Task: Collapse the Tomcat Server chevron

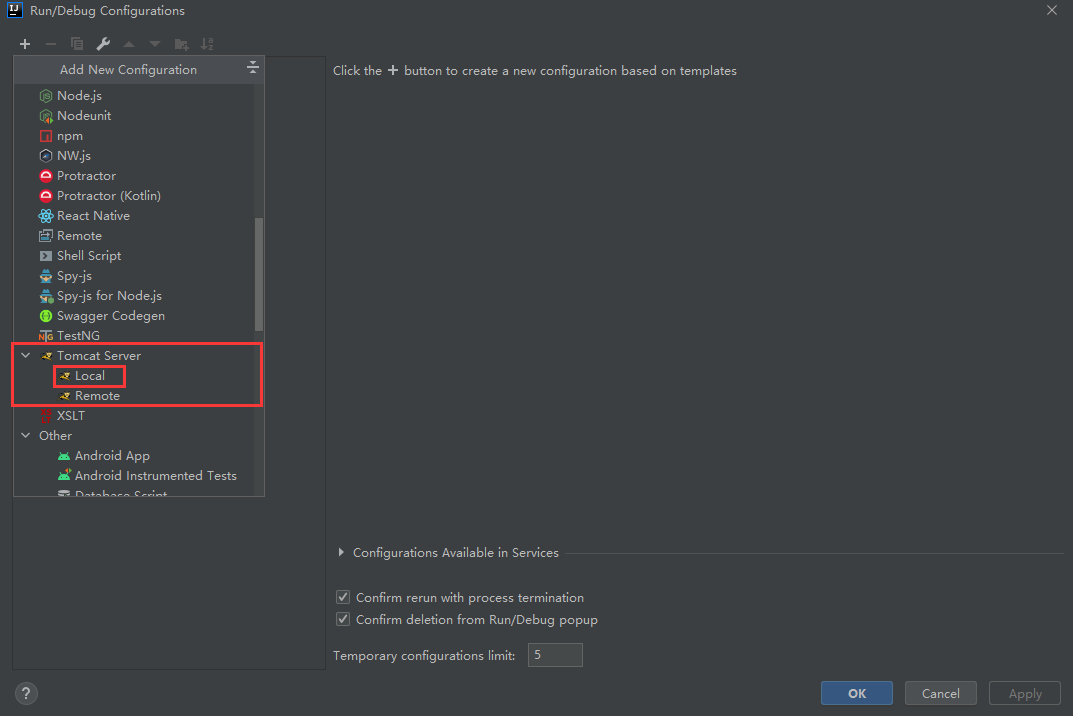Action: click(26, 355)
